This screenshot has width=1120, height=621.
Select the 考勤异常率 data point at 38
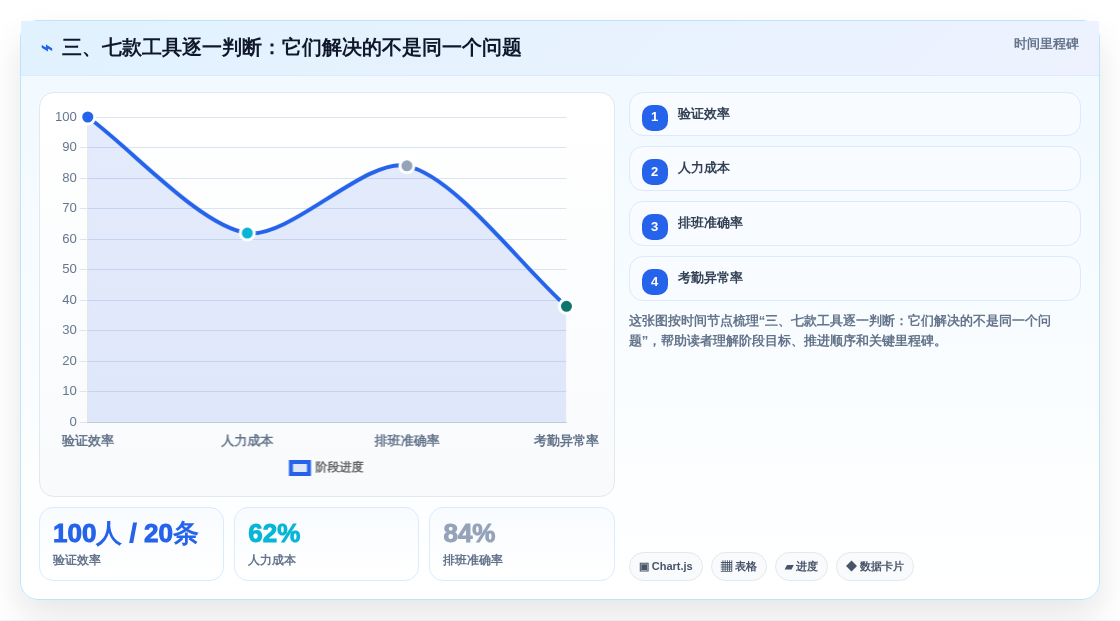click(566, 307)
